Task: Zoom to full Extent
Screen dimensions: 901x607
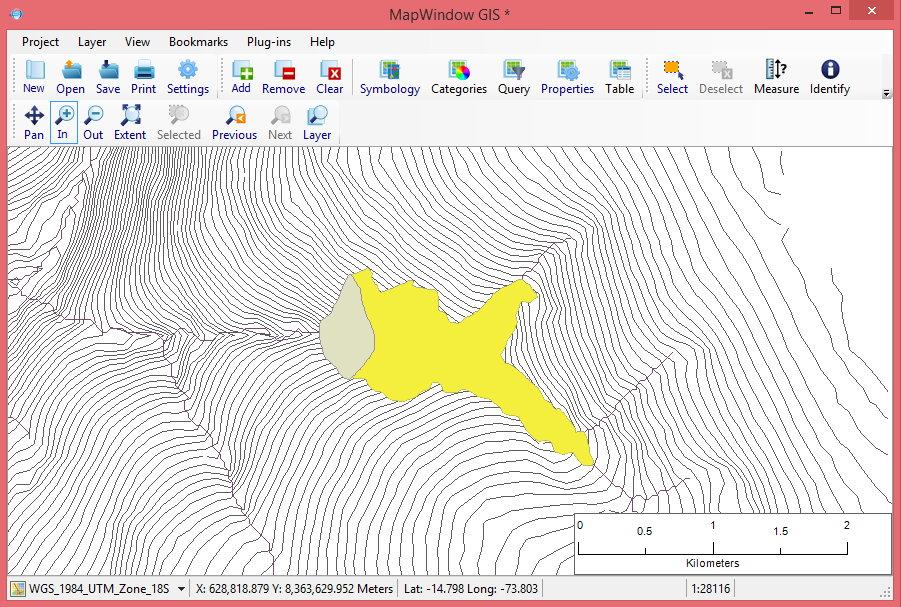Action: [x=130, y=122]
